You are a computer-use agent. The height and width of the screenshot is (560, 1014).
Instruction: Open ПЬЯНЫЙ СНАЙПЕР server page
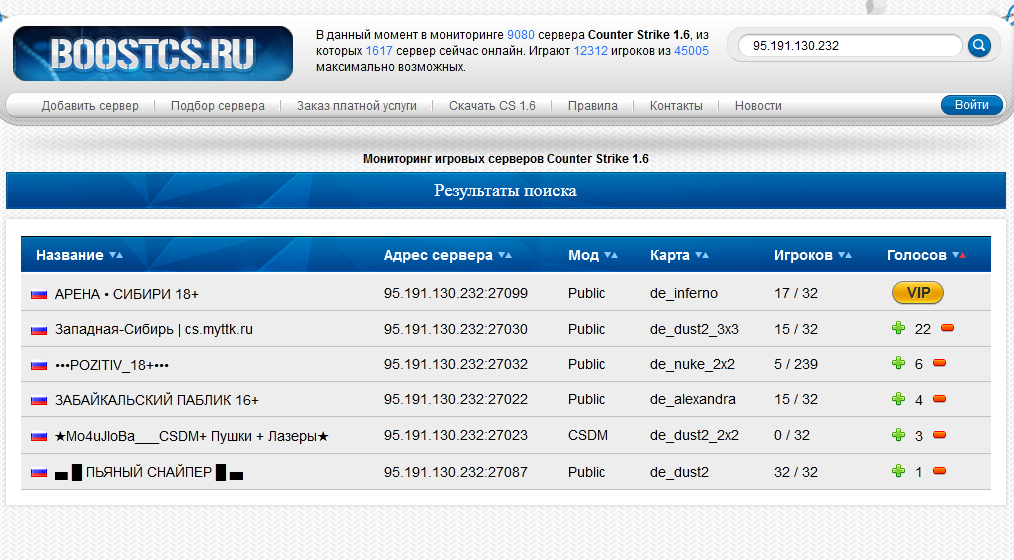click(149, 473)
